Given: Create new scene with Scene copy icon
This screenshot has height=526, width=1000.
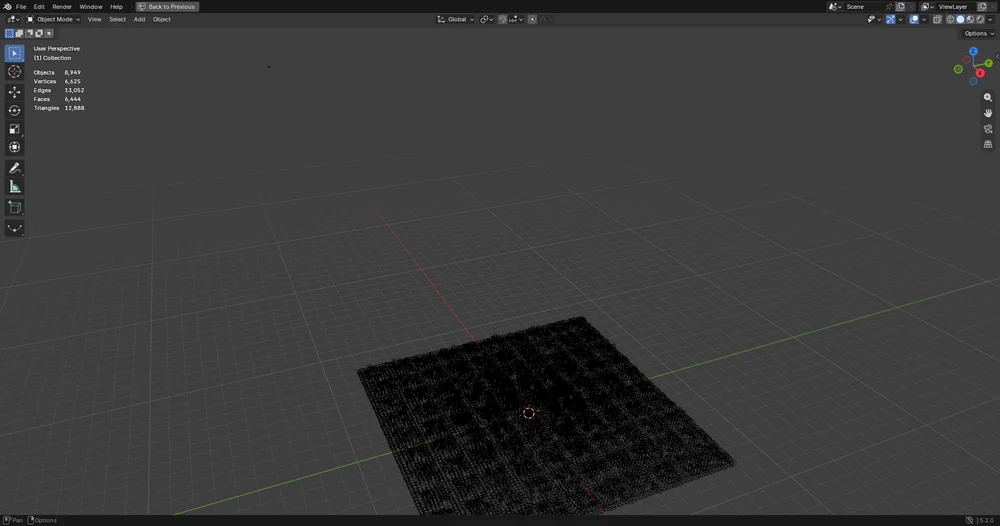Looking at the screenshot, I should pyautogui.click(x=901, y=6).
